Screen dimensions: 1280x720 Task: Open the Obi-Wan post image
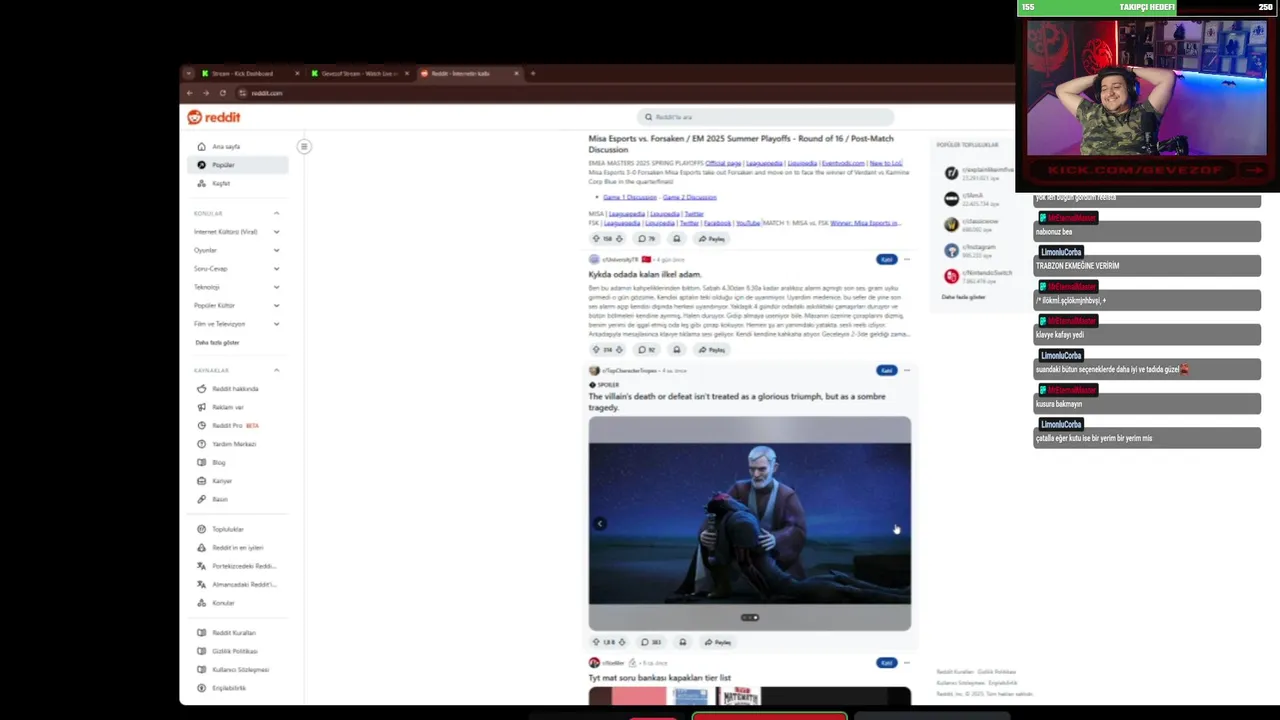(750, 523)
